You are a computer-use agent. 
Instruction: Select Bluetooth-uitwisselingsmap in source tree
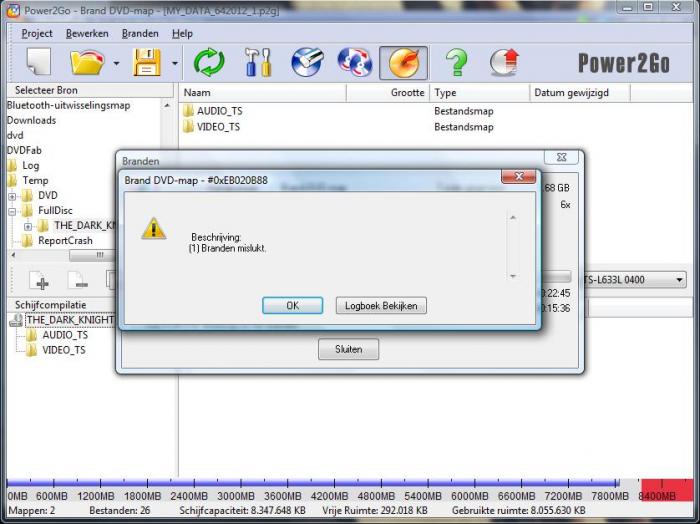[69, 106]
